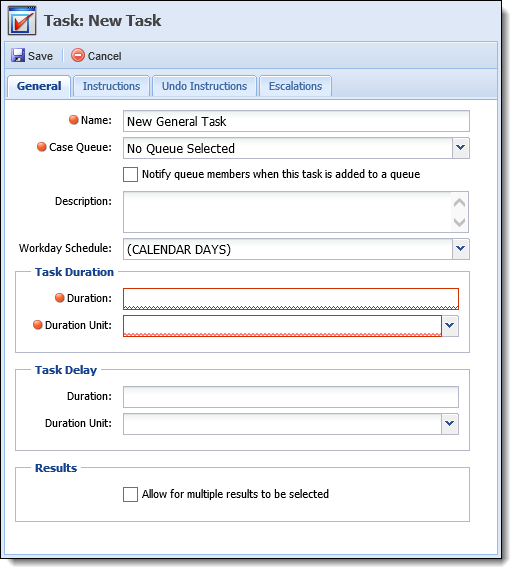Click the Save button label
Image resolution: width=517 pixels, height=574 pixels.
tap(40, 56)
